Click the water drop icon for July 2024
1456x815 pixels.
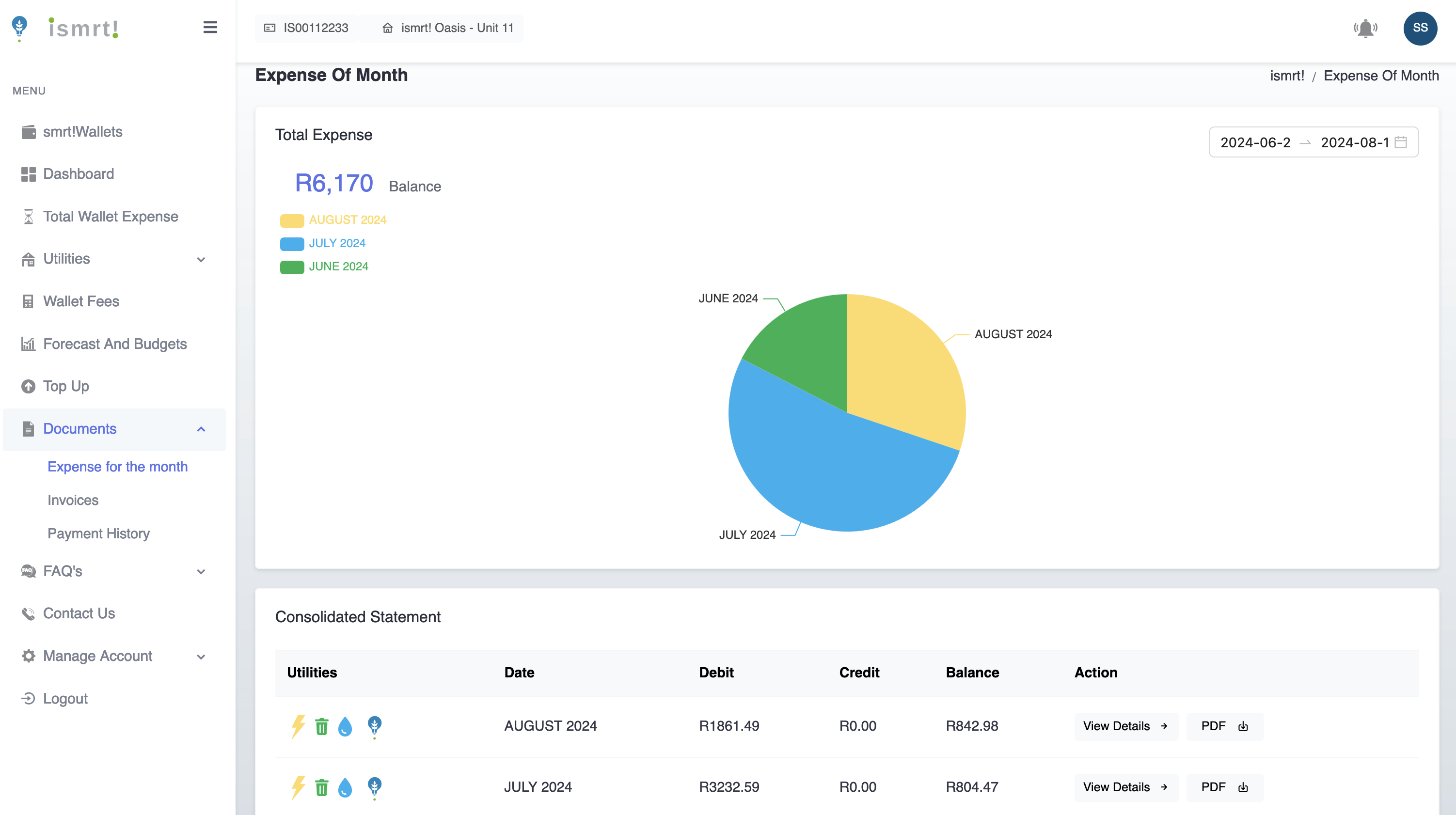point(345,787)
